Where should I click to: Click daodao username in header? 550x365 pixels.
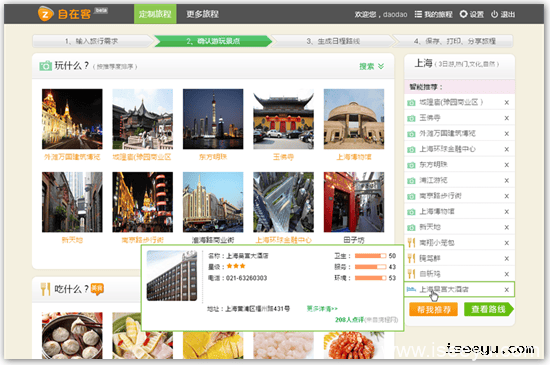coord(395,14)
